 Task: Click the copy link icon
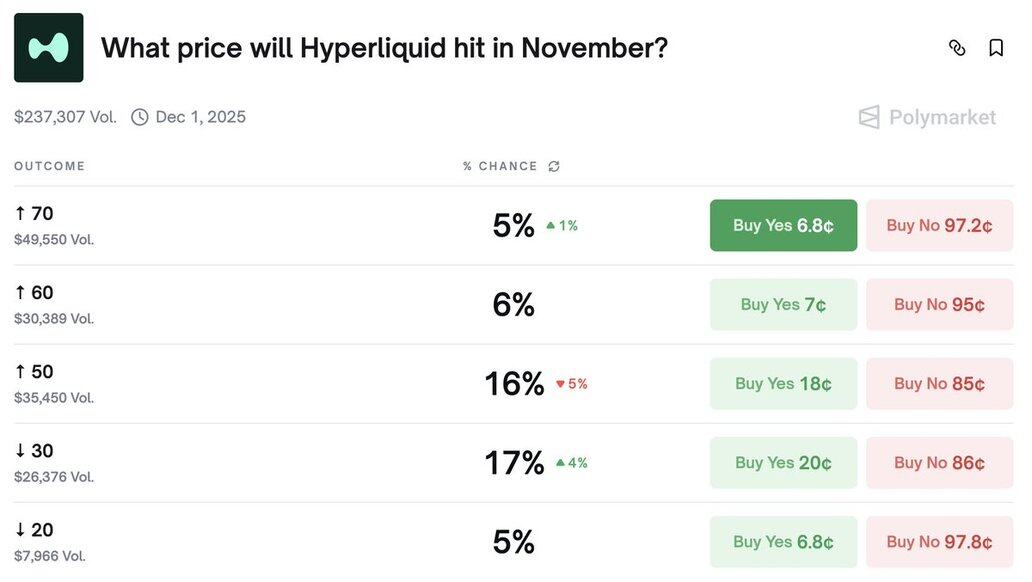point(957,48)
